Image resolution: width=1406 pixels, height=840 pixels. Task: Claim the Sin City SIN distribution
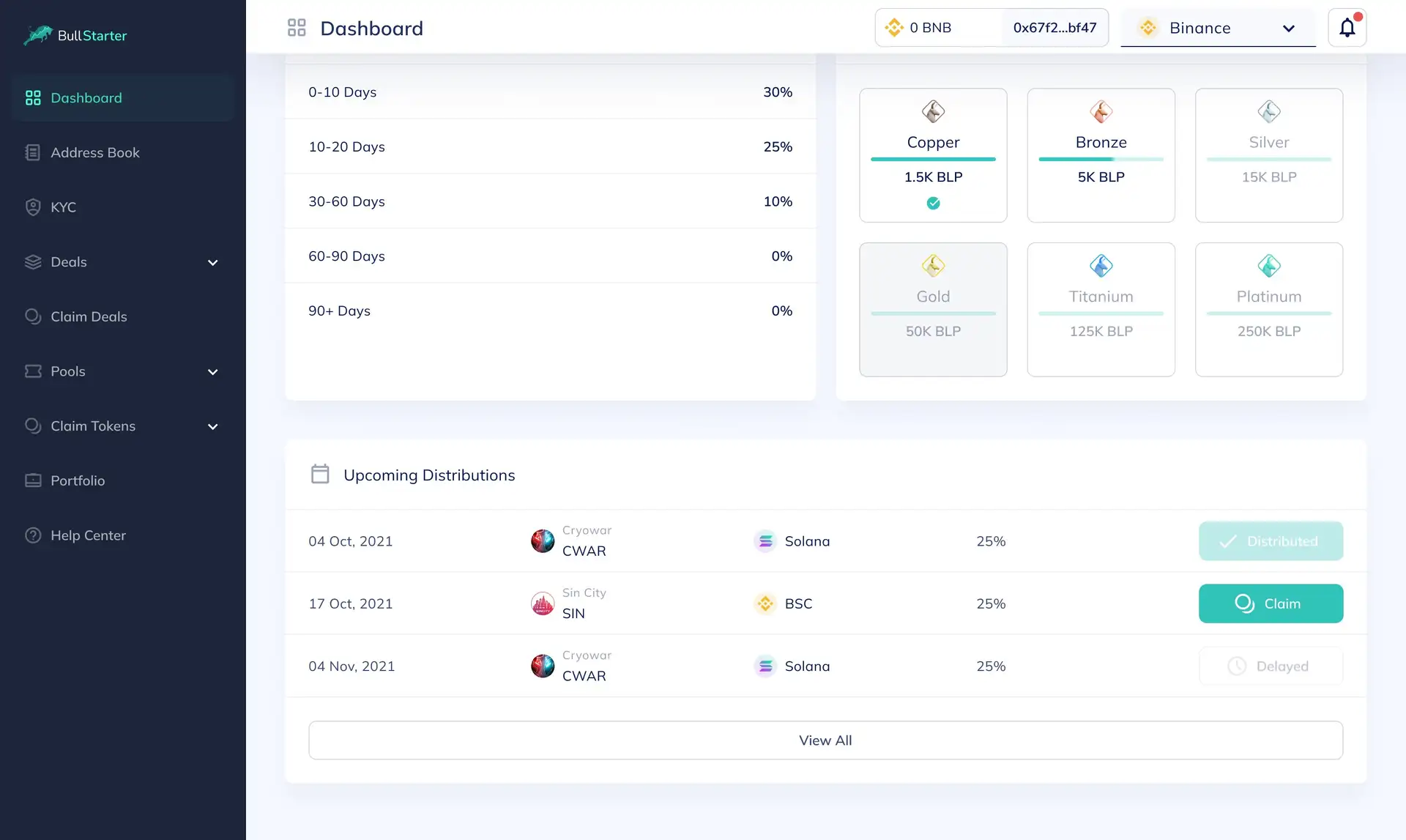[x=1271, y=603]
